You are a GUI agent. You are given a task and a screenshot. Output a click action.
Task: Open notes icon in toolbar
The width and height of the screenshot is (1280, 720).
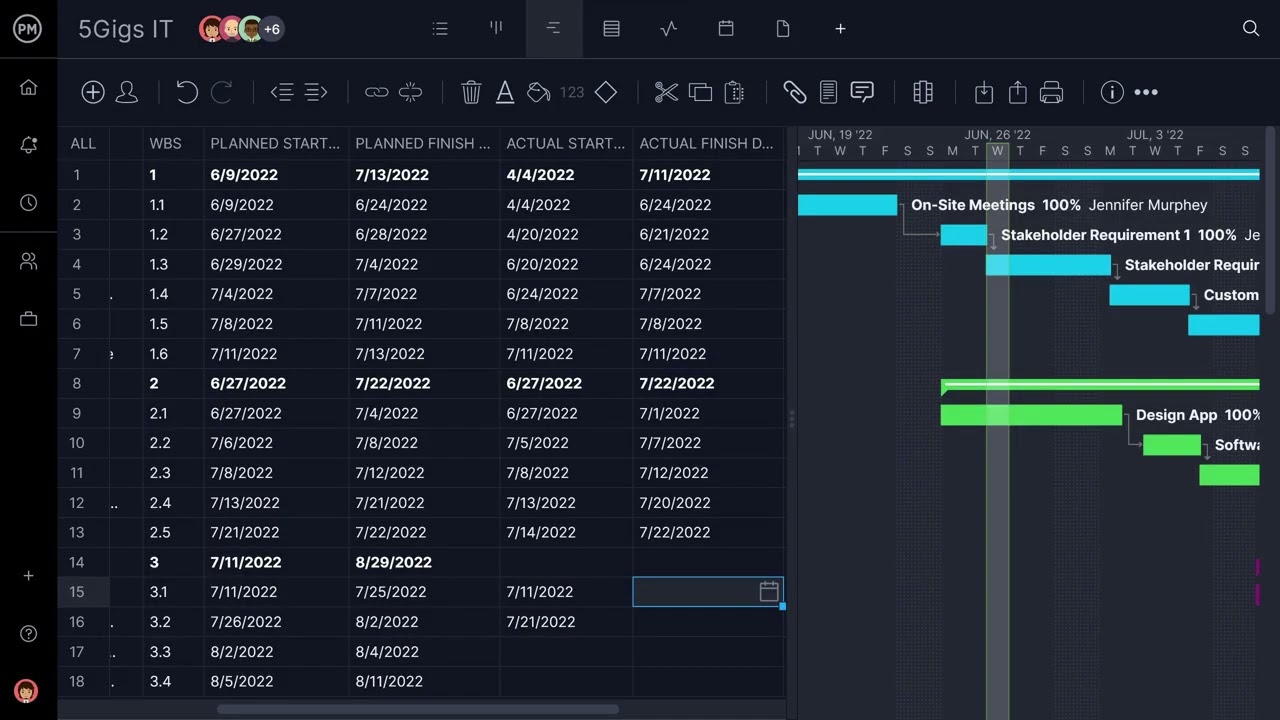tap(828, 92)
